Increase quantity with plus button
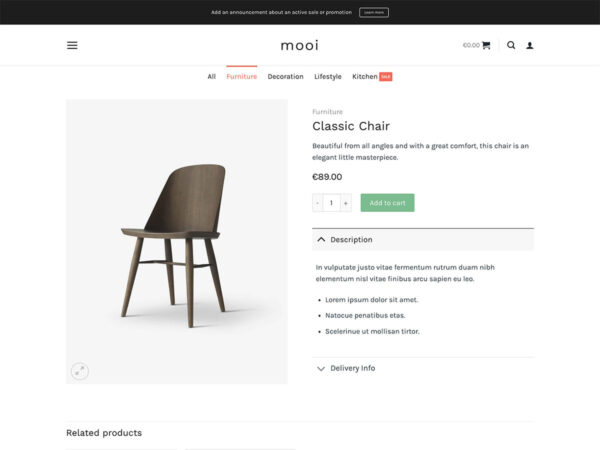600x450 pixels. click(346, 203)
